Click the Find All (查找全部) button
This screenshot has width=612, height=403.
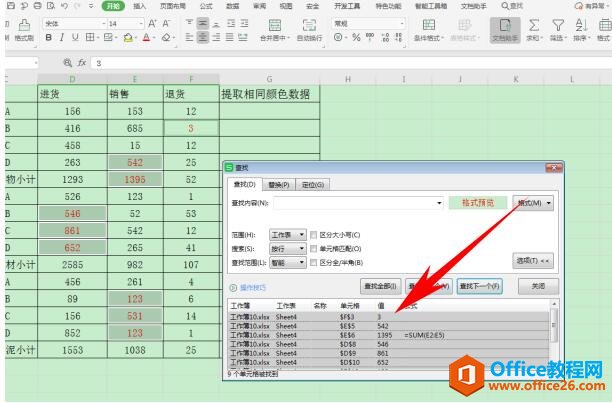click(x=380, y=286)
